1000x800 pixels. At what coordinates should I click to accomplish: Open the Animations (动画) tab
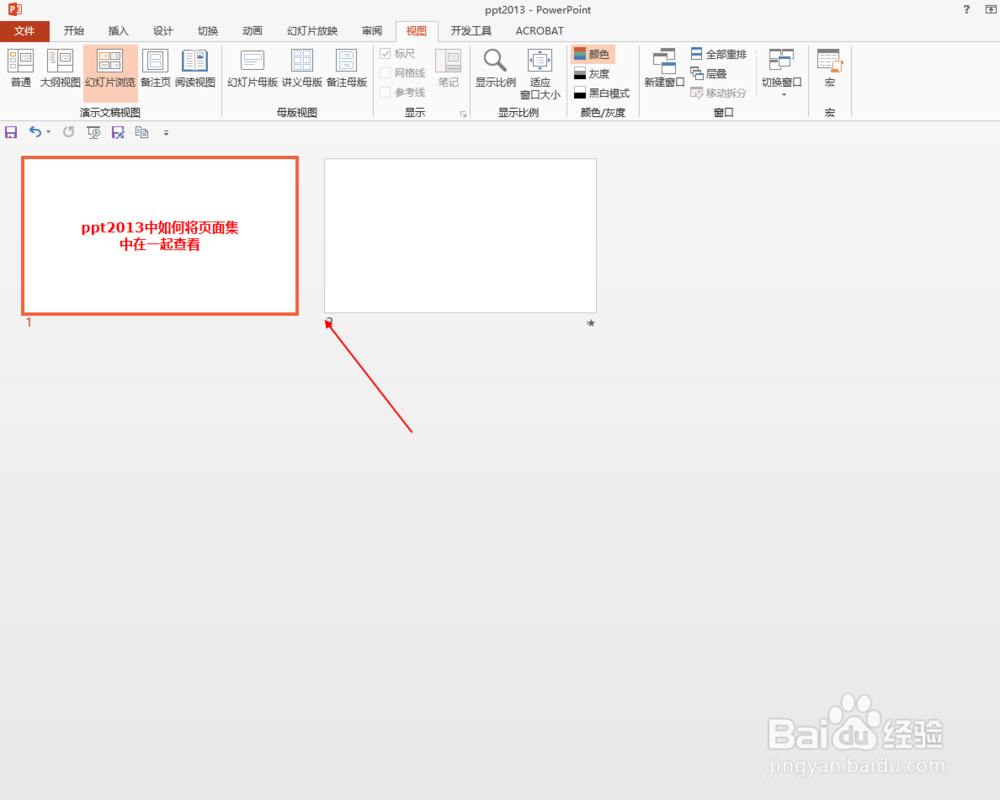253,31
